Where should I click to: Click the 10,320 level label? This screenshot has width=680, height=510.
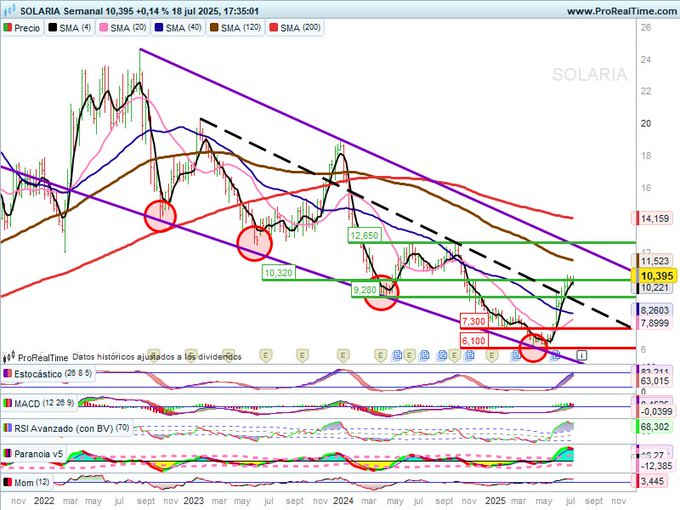pos(279,273)
